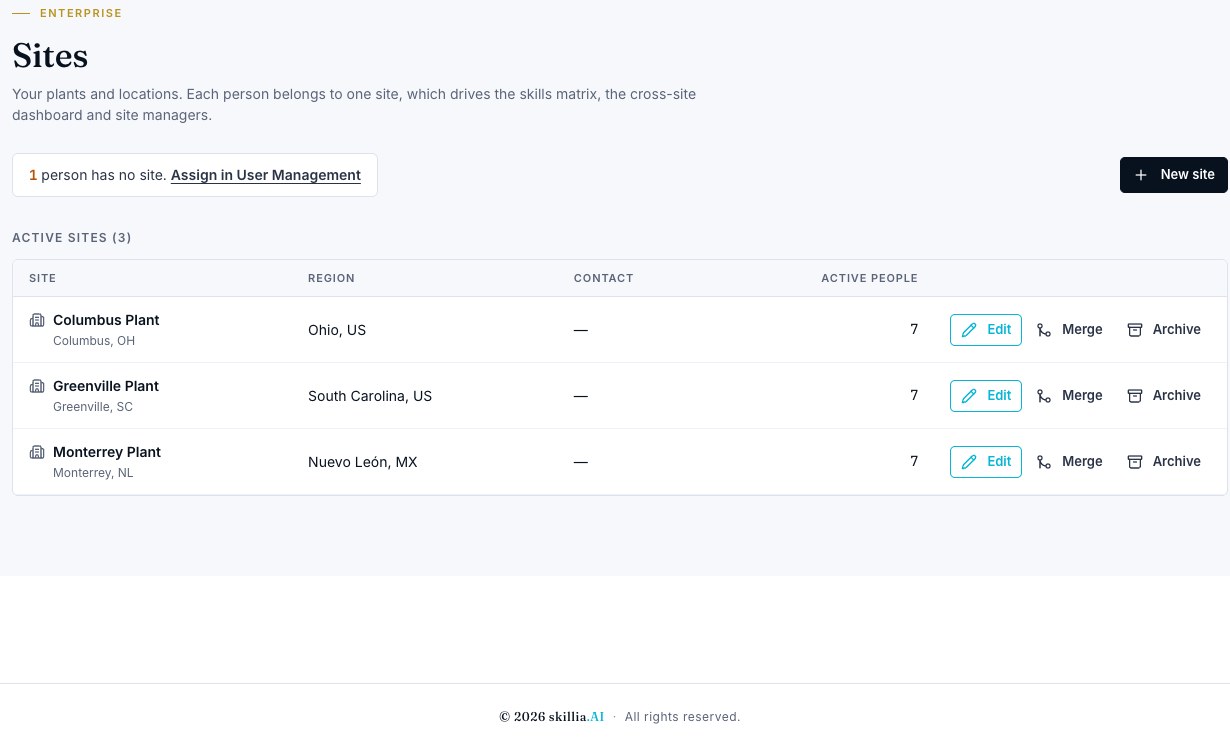Click the archive box icon for Greenville Plant
Screen dimensions: 1230x750
1135,396
